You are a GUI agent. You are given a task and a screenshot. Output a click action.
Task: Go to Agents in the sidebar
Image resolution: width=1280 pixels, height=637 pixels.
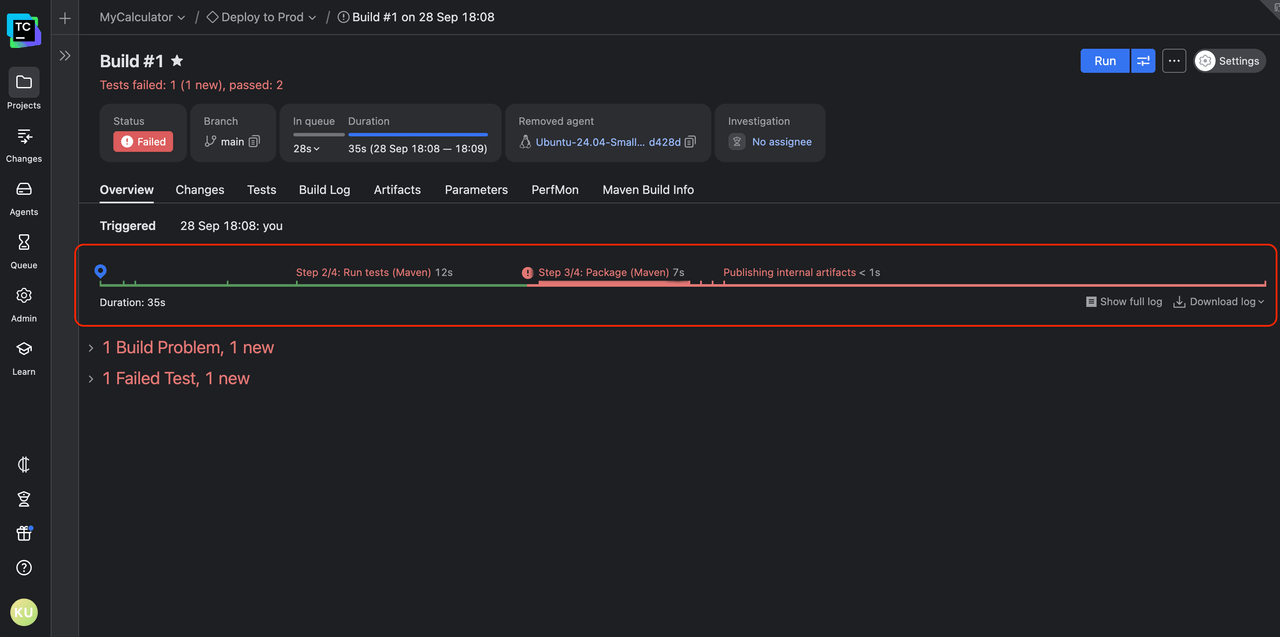pyautogui.click(x=24, y=190)
